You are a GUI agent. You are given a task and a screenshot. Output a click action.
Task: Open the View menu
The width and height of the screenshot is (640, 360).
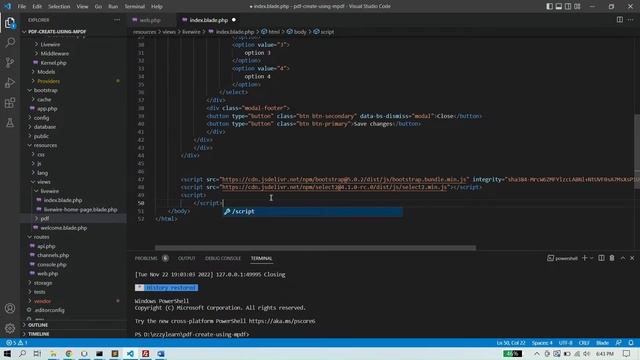click(x=82, y=7)
